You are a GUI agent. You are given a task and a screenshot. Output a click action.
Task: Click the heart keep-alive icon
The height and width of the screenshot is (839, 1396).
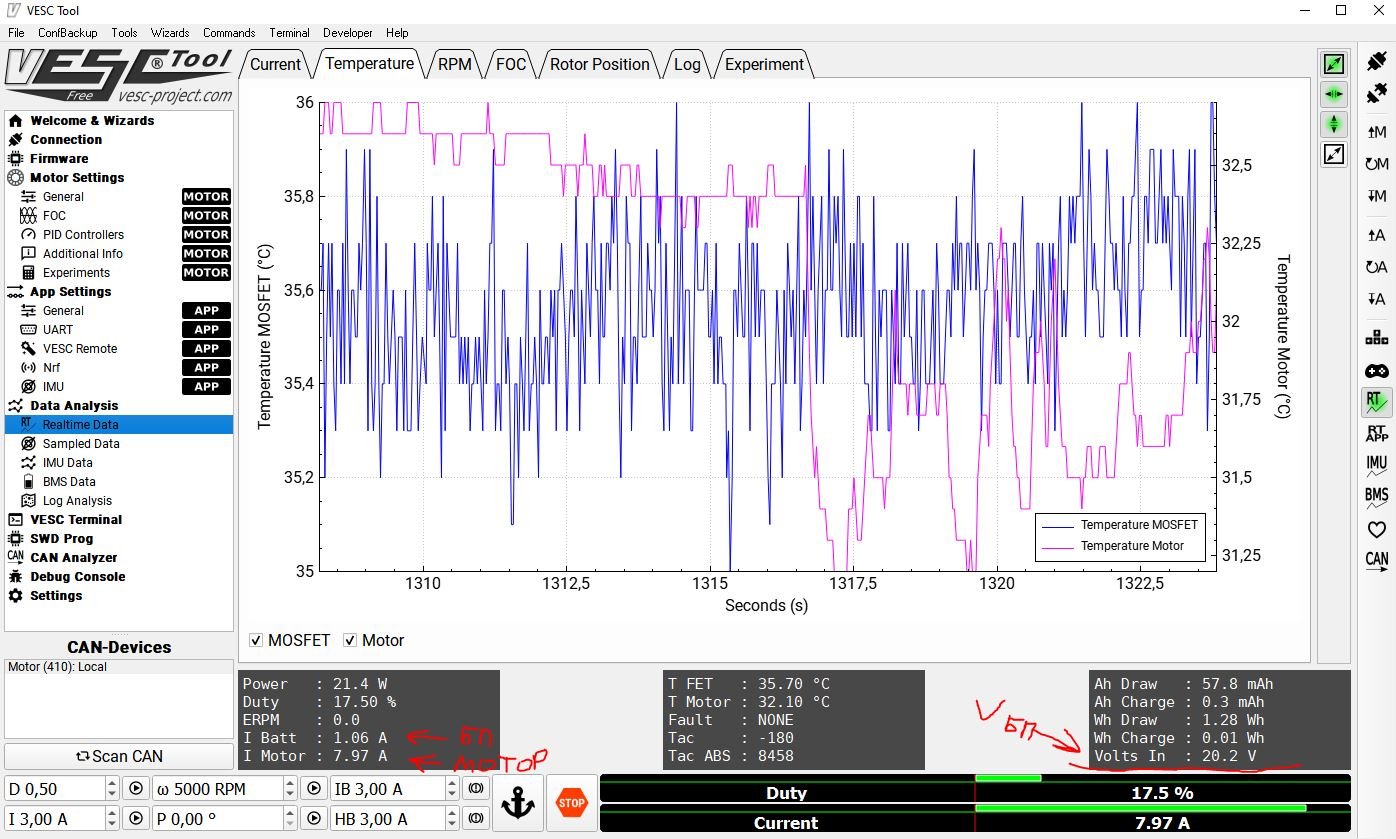(x=1377, y=529)
